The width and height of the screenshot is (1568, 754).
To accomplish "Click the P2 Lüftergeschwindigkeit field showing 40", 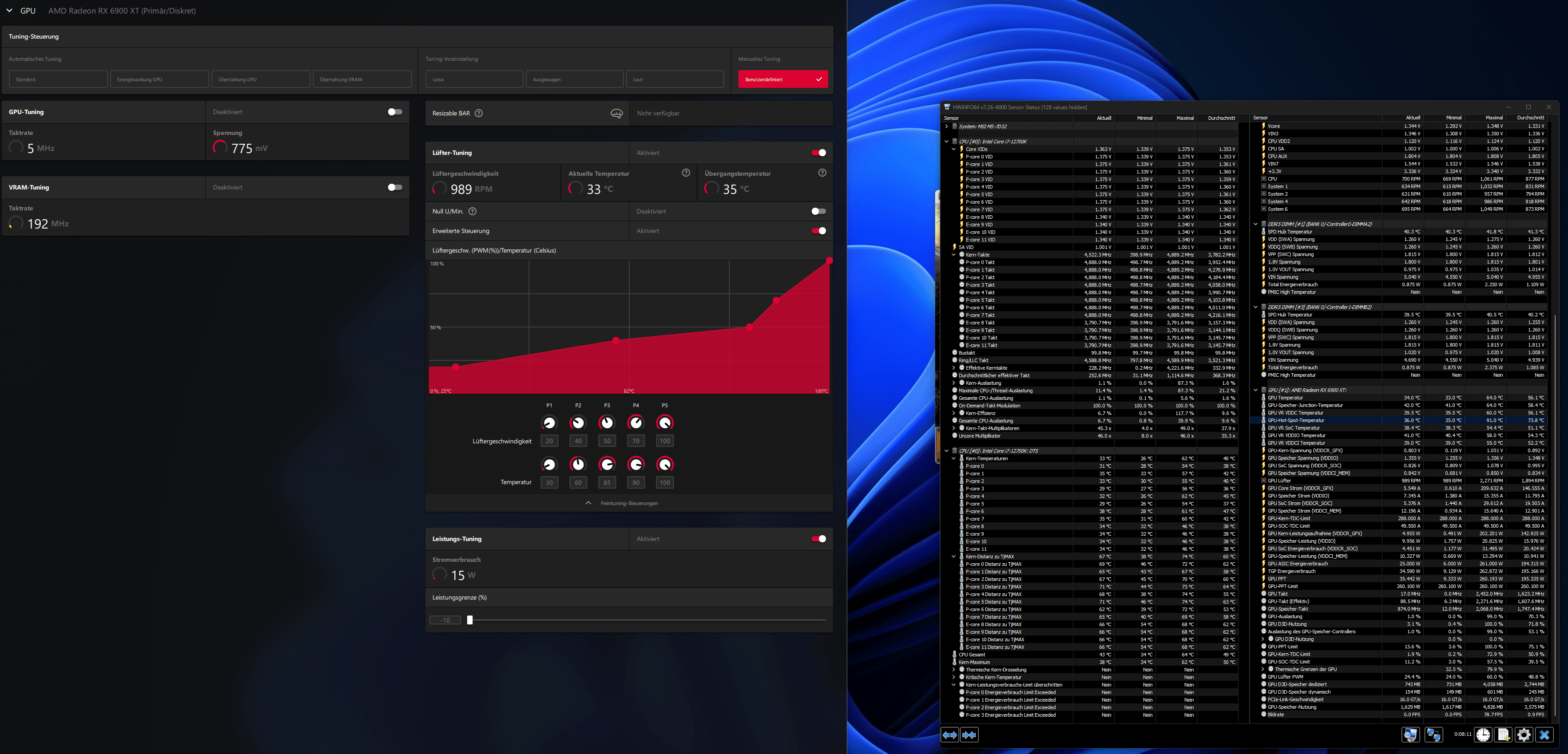I will click(x=578, y=441).
